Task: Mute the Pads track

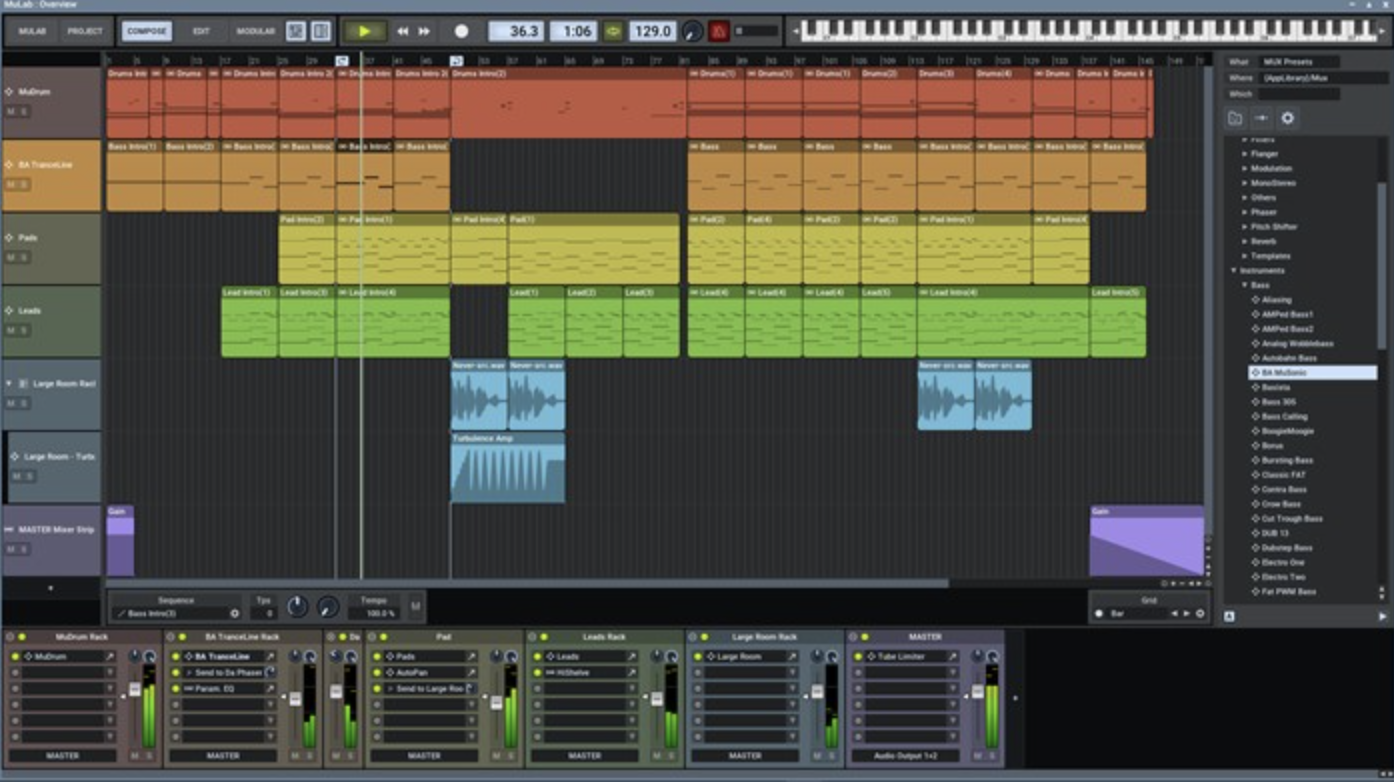Action: (13, 258)
